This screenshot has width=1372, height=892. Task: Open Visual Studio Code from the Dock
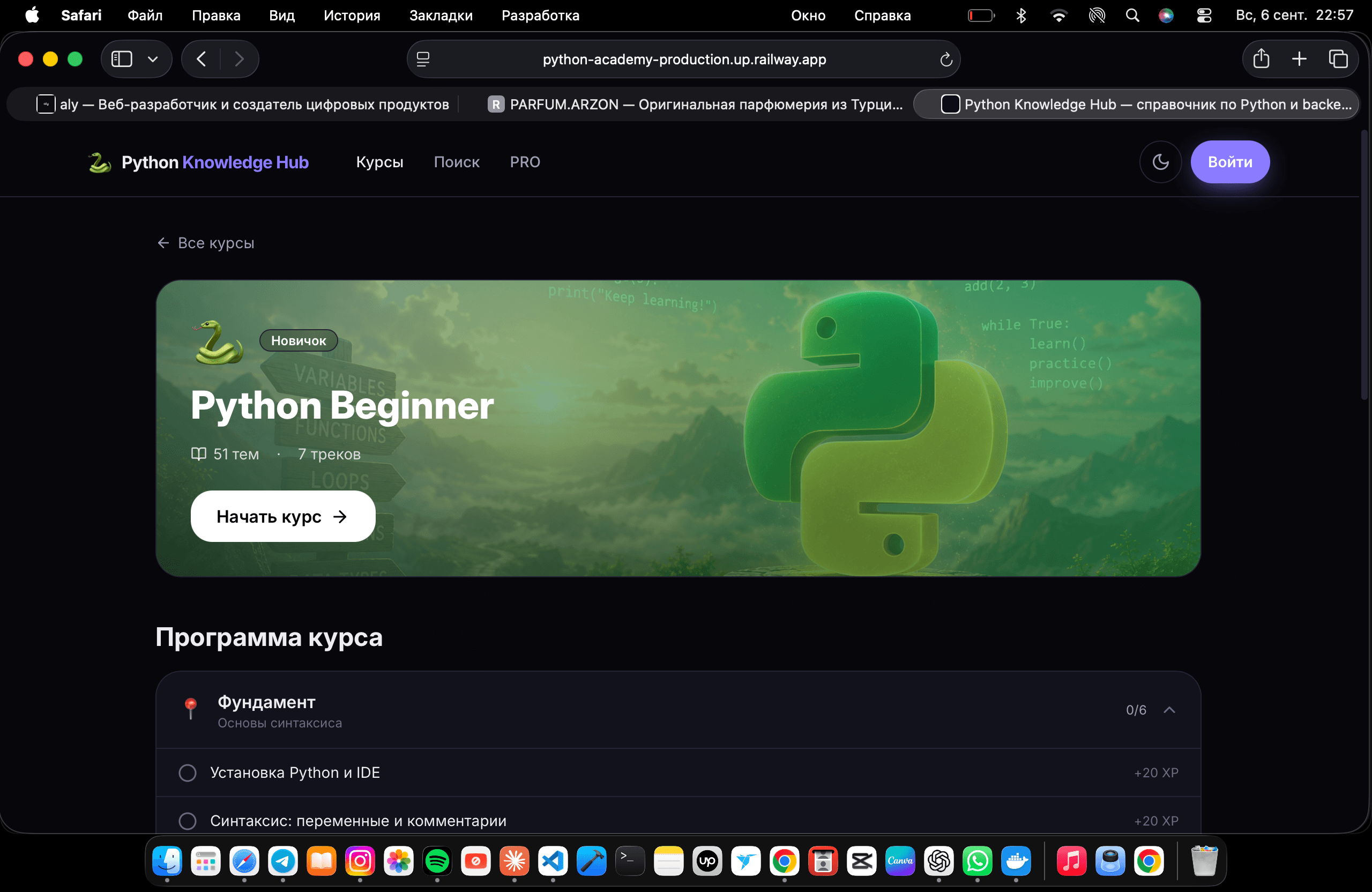[x=553, y=861]
